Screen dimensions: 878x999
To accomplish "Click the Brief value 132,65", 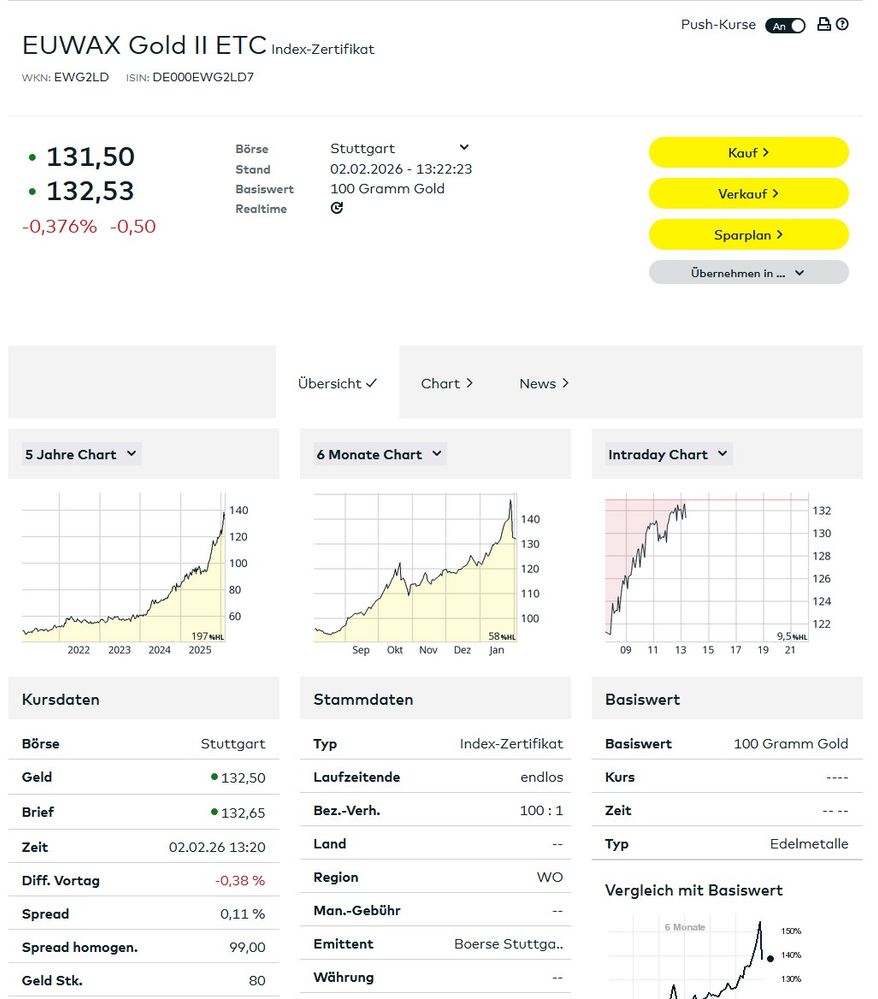I will pyautogui.click(x=243, y=813).
